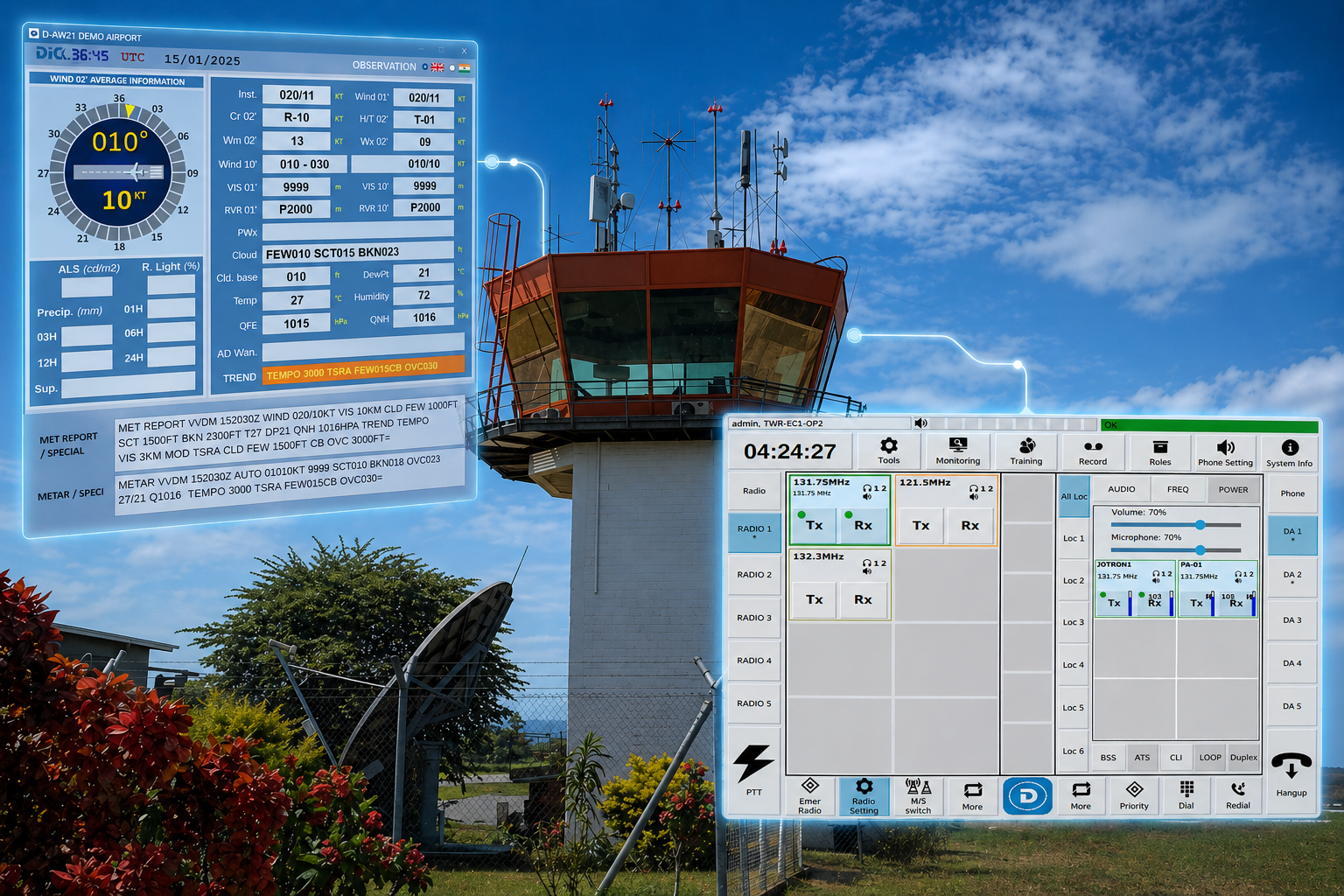This screenshot has width=1344, height=896.
Task: Select the Loc 1 tab
Action: point(1074,538)
